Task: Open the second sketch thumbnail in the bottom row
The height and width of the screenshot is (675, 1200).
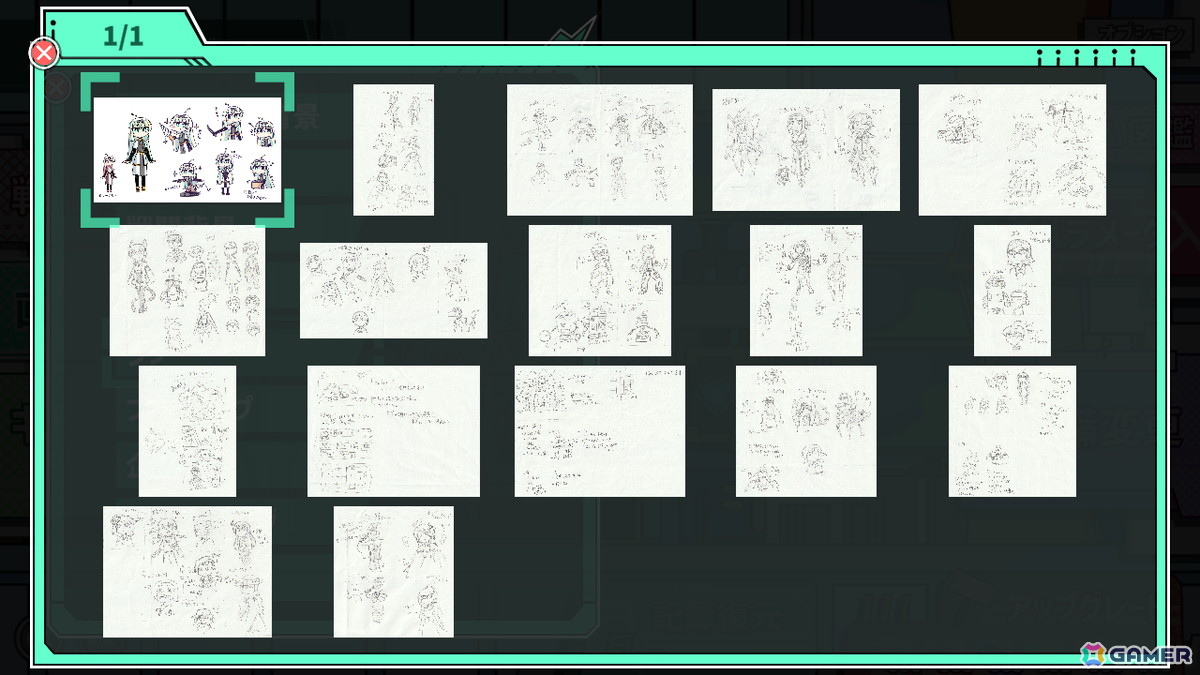Action: (393, 571)
